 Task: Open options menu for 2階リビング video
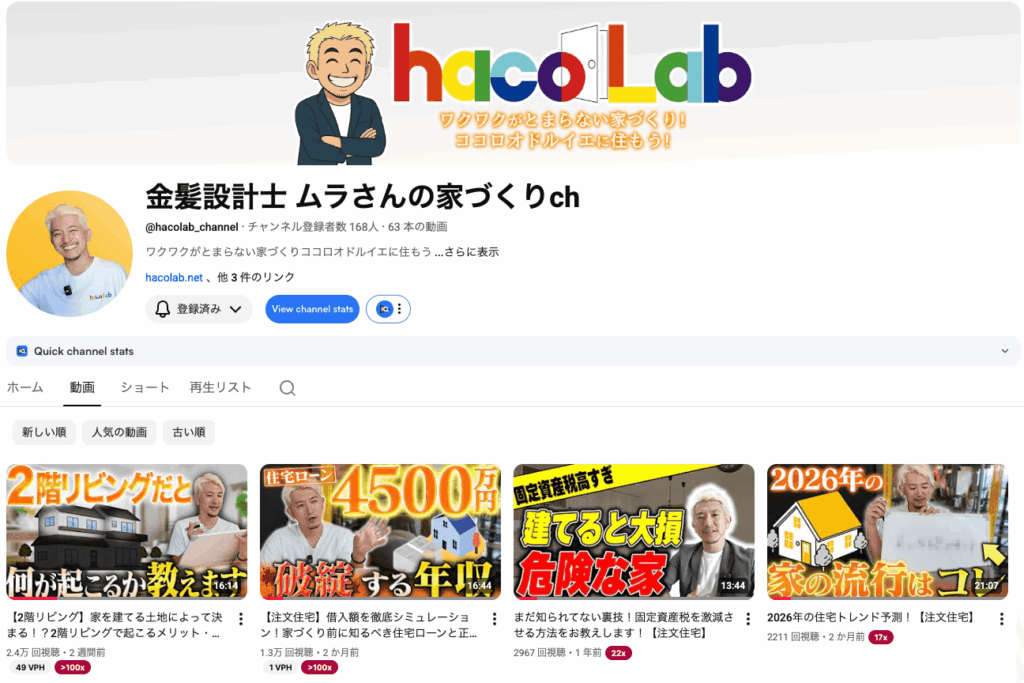[x=241, y=618]
